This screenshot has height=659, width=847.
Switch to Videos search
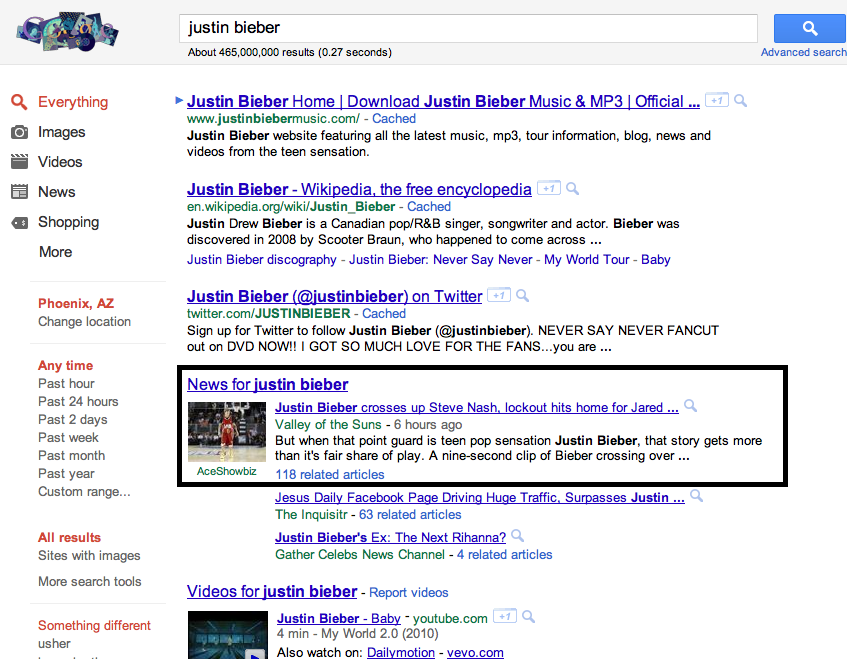coord(60,162)
